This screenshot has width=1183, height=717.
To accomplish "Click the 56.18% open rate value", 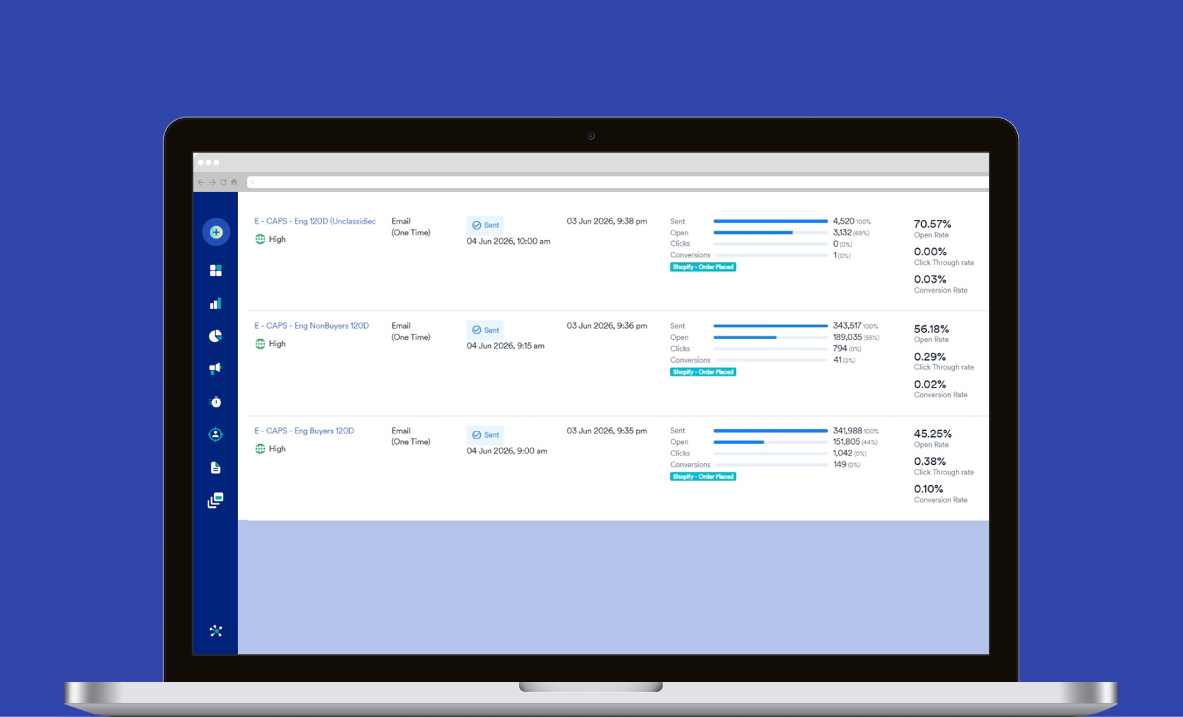I will pos(932,329).
